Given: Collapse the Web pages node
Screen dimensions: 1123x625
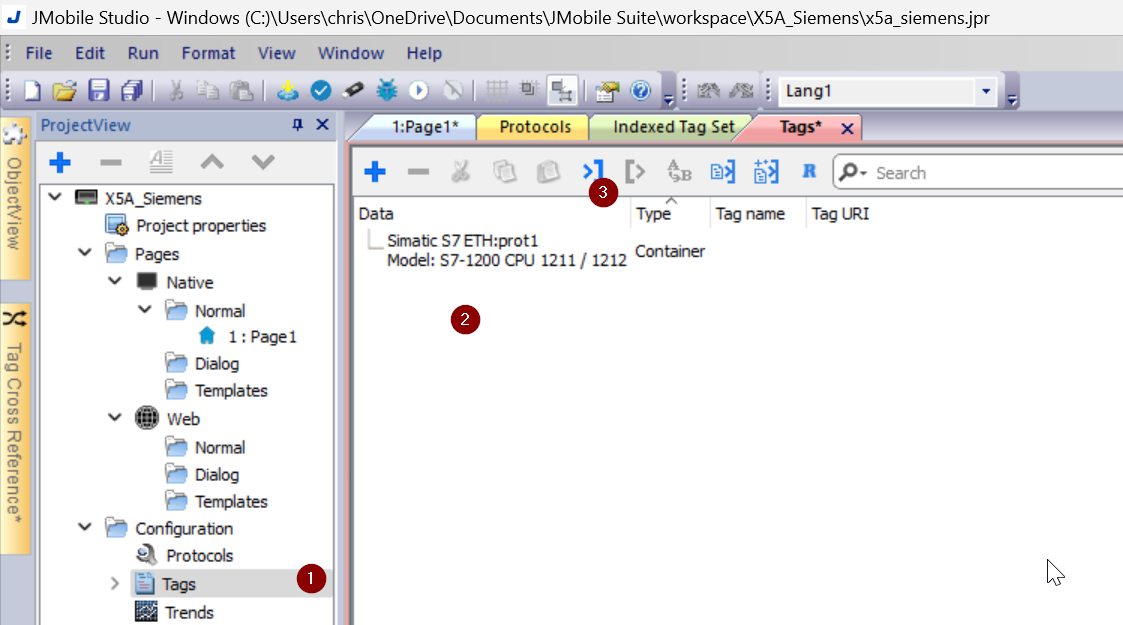Looking at the screenshot, I should (x=115, y=417).
